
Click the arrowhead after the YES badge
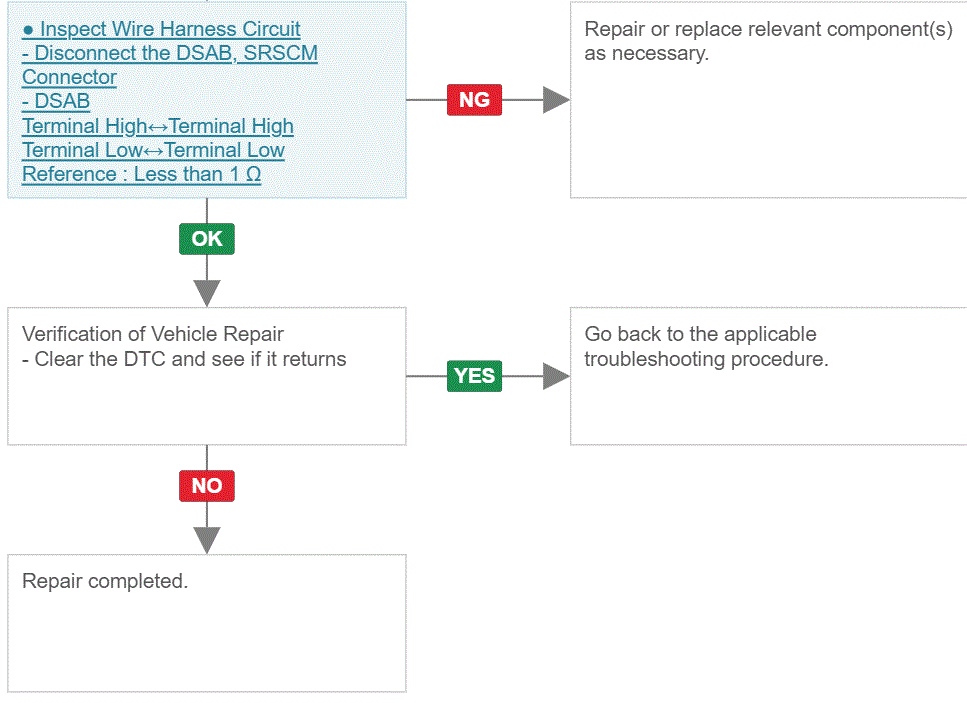click(556, 376)
